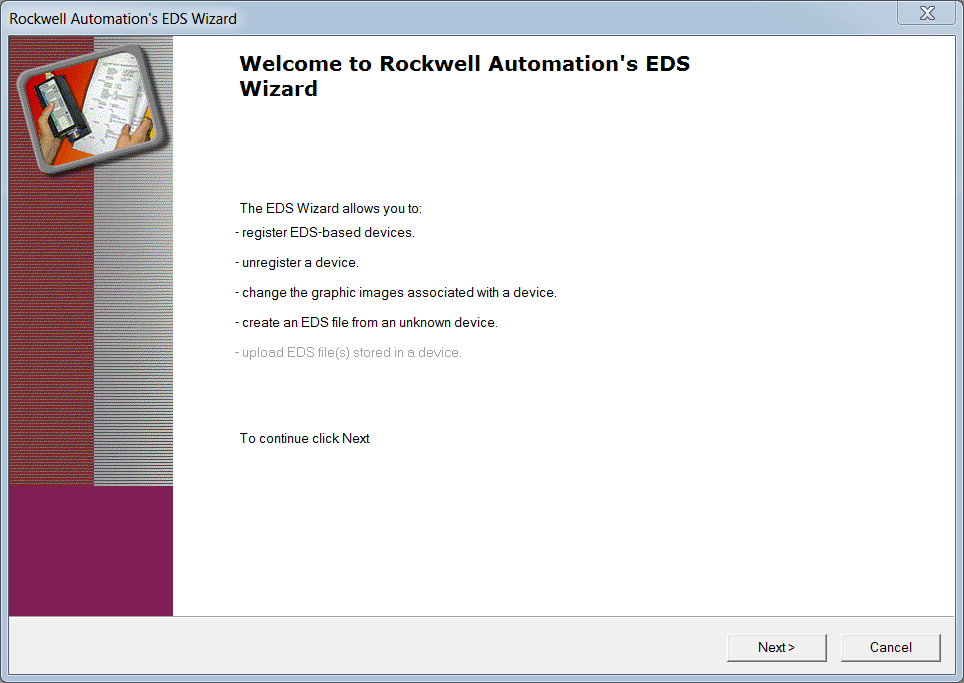This screenshot has height=683, width=964.
Task: Close the EDS Wizard window
Action: pyautogui.click(x=926, y=13)
